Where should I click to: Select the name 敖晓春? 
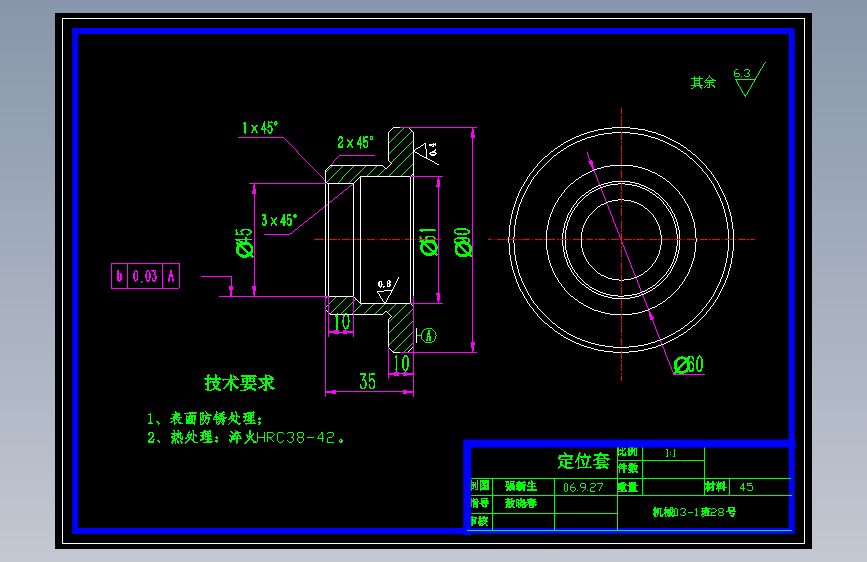click(x=521, y=503)
